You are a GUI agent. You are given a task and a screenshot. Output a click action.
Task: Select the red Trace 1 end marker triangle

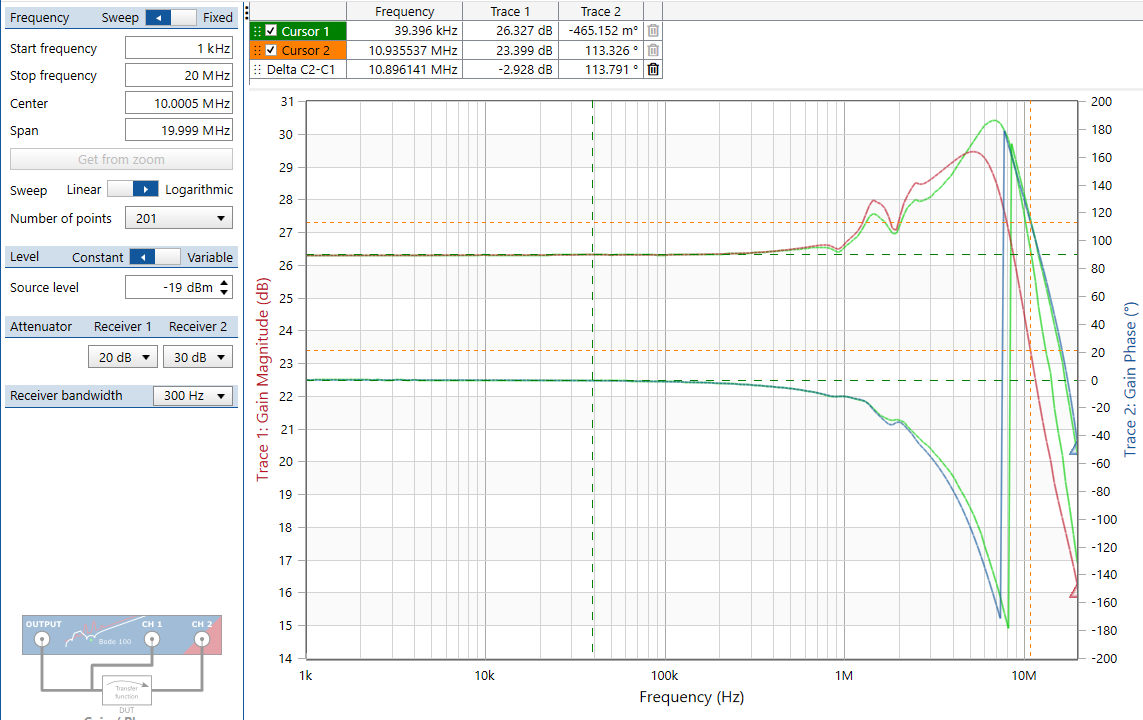pyautogui.click(x=1073, y=590)
